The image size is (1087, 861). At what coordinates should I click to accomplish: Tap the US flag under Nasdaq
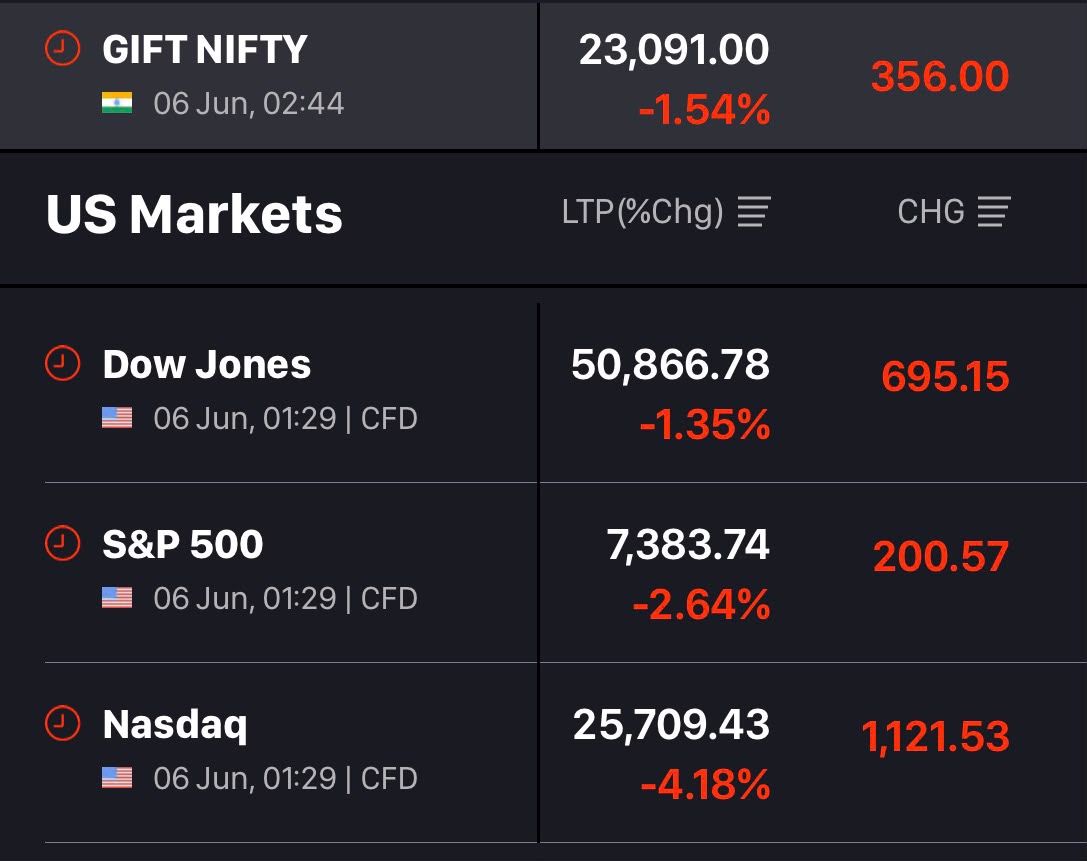[116, 778]
